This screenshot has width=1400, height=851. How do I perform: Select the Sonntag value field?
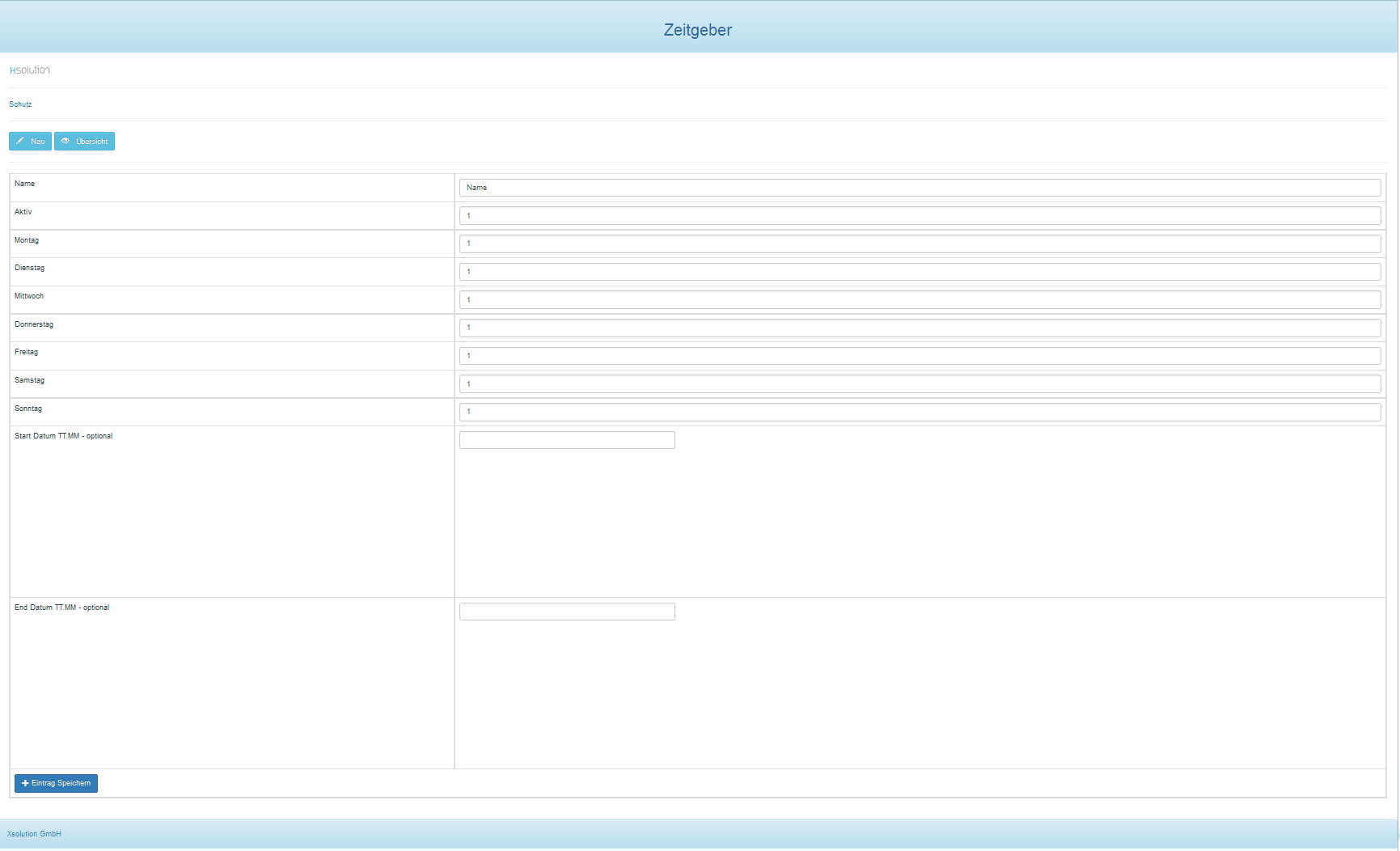click(x=920, y=412)
